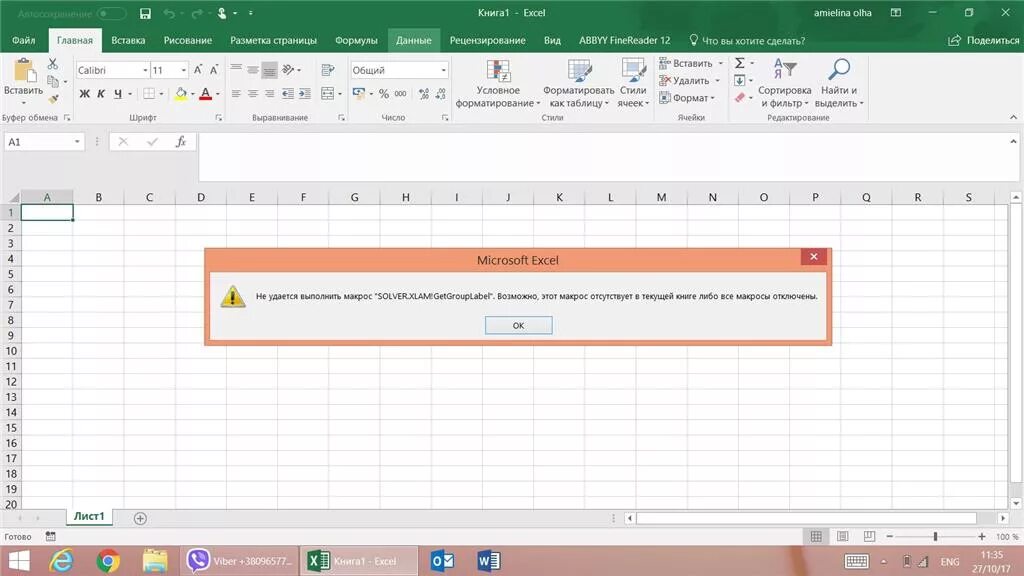Click the text orientation icon
This screenshot has height=576, width=1024.
(288, 70)
